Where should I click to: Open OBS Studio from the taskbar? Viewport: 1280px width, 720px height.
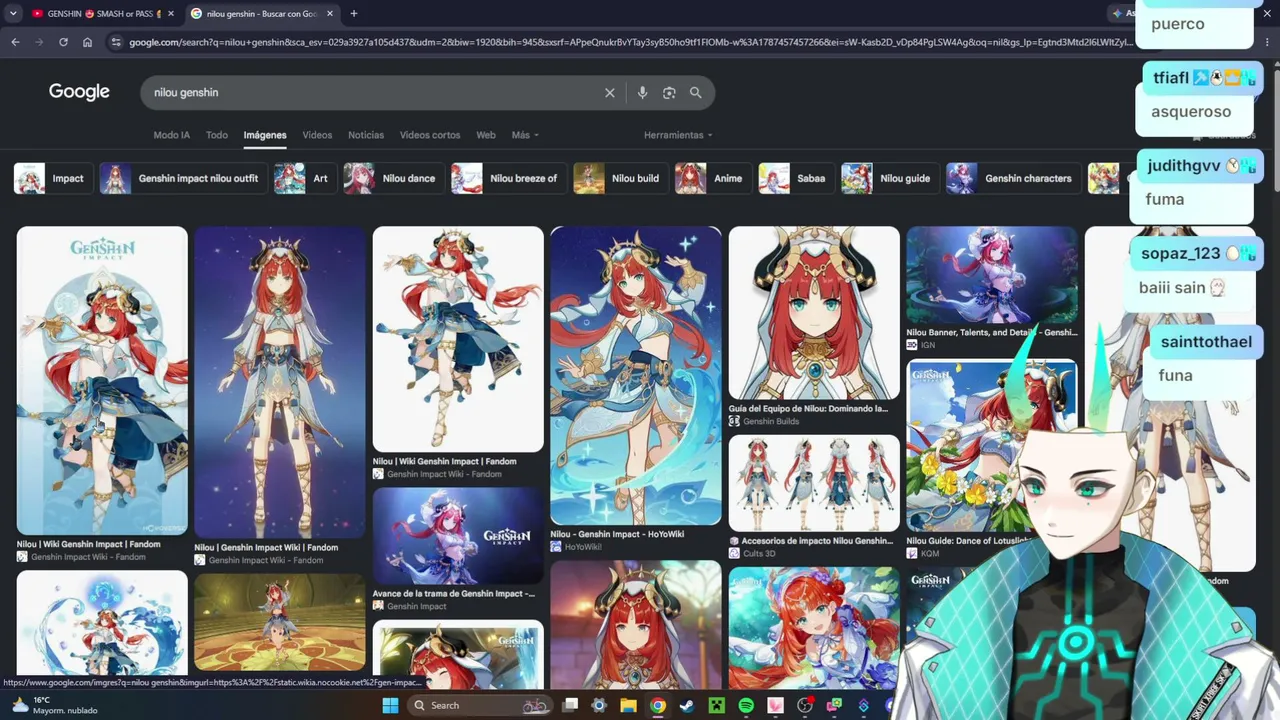point(805,705)
